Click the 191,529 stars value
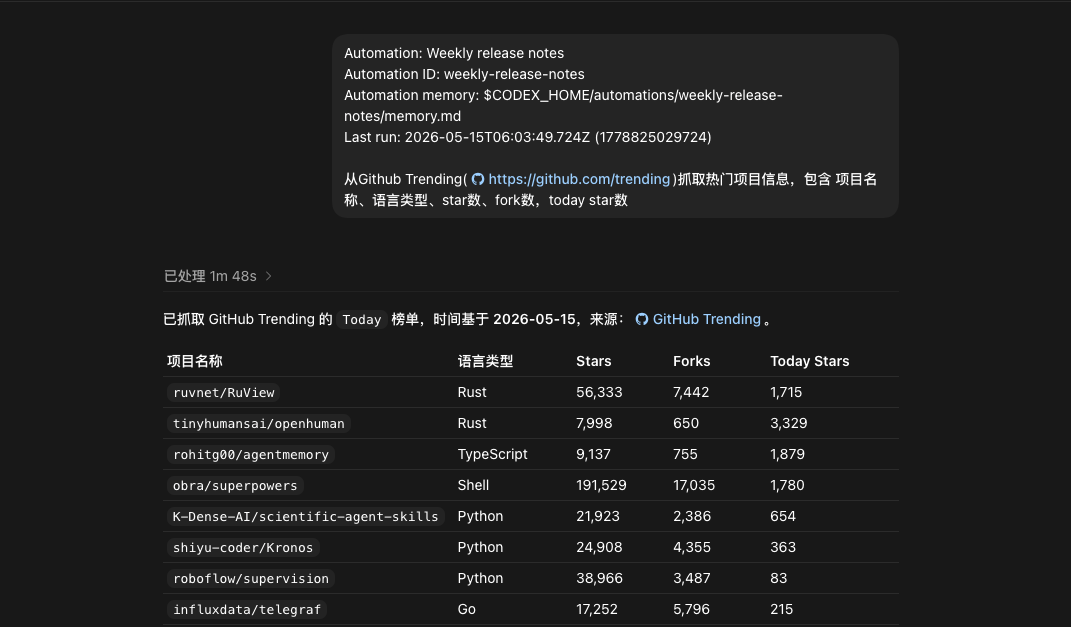This screenshot has width=1071, height=627. click(601, 485)
